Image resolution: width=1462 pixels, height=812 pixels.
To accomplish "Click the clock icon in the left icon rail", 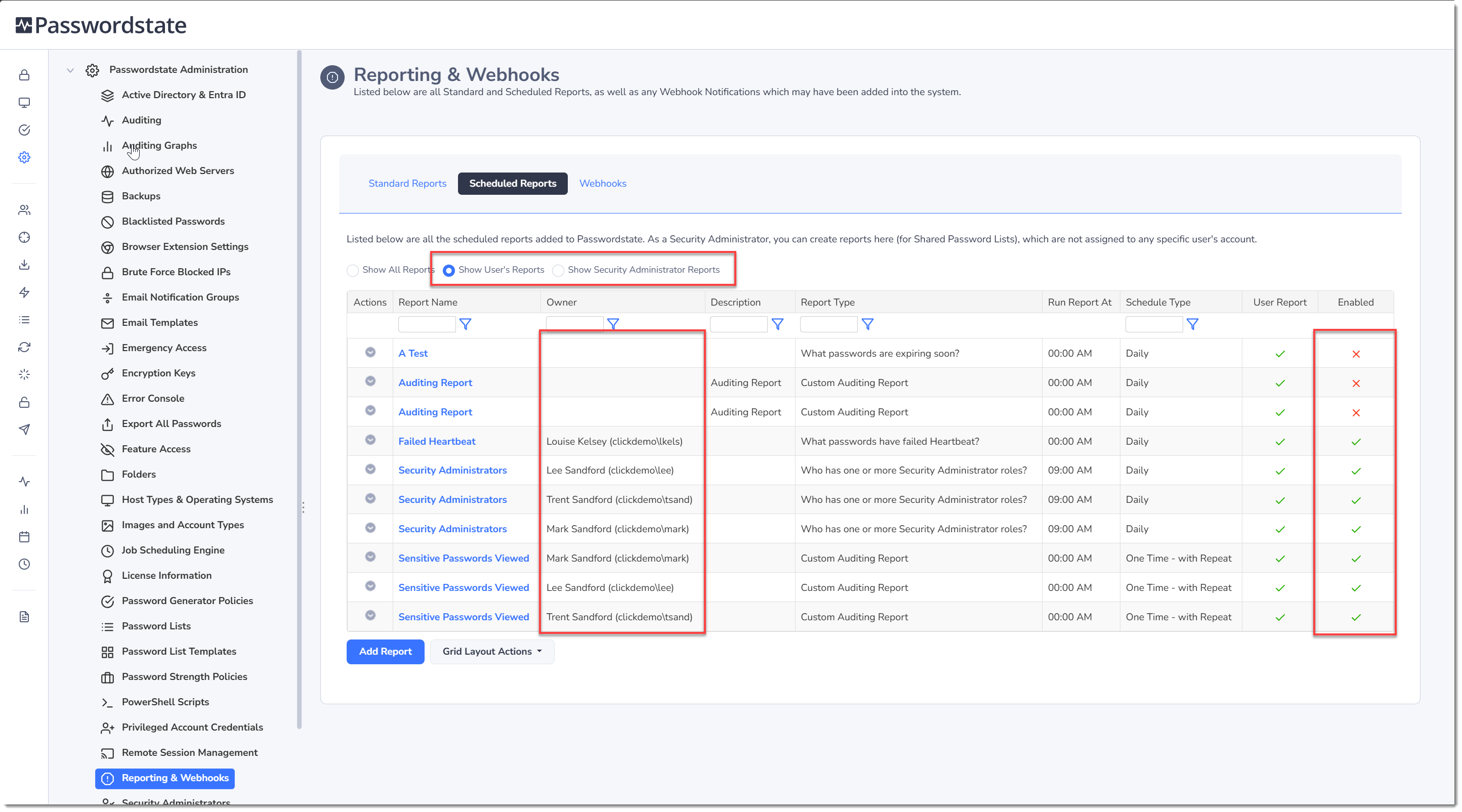I will pos(24,564).
